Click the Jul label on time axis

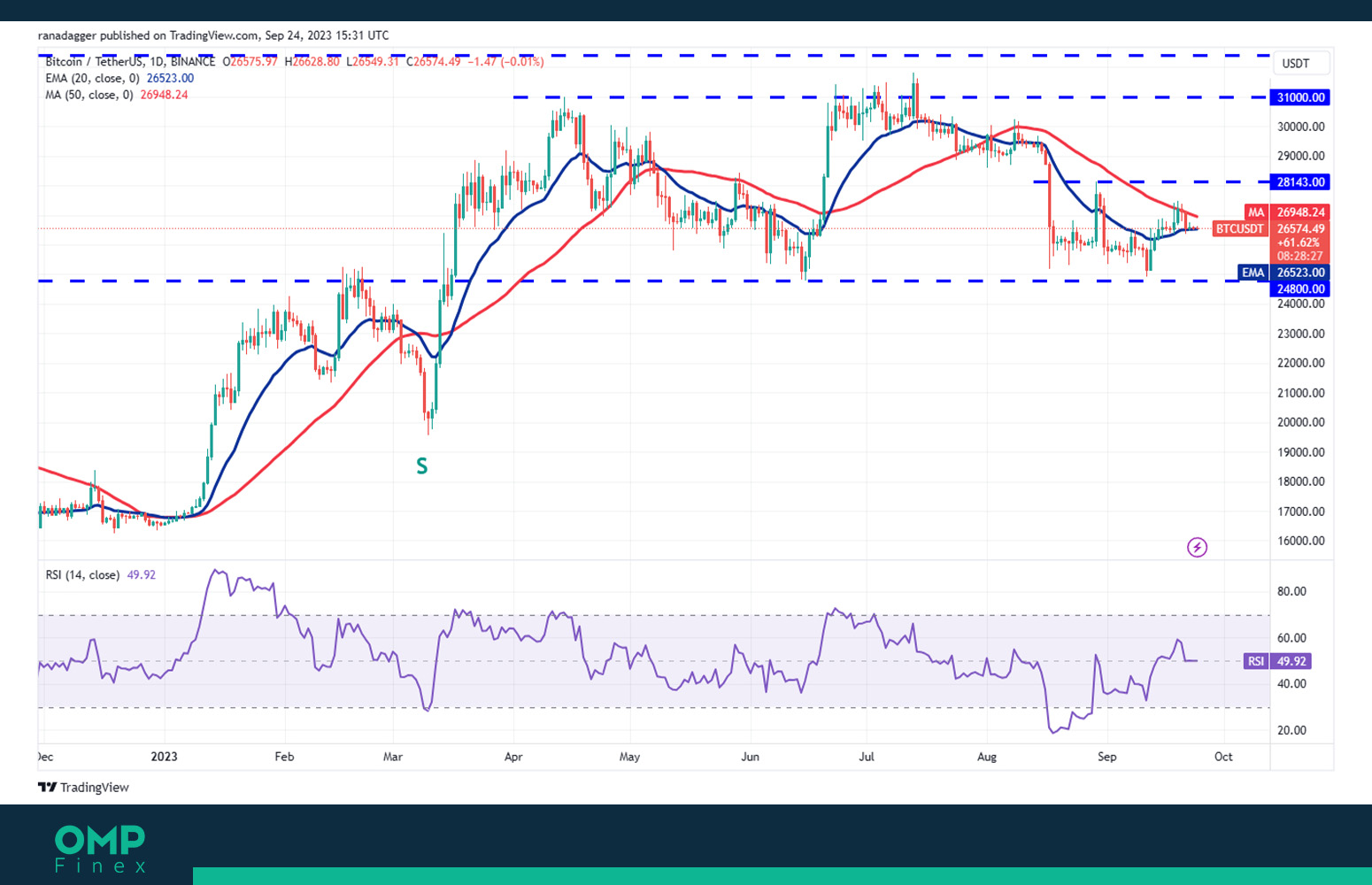[x=867, y=757]
